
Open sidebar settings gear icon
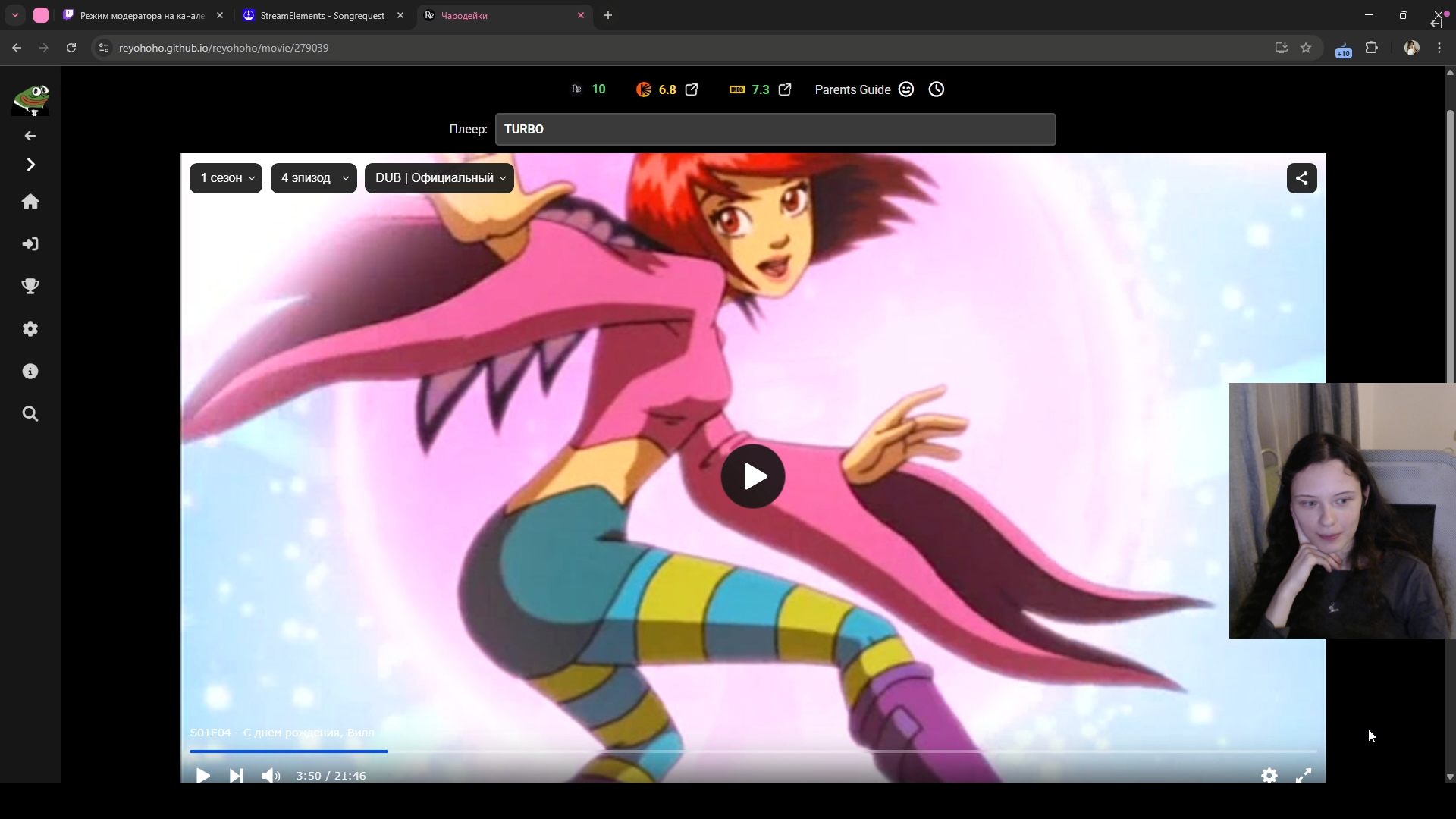pos(30,329)
